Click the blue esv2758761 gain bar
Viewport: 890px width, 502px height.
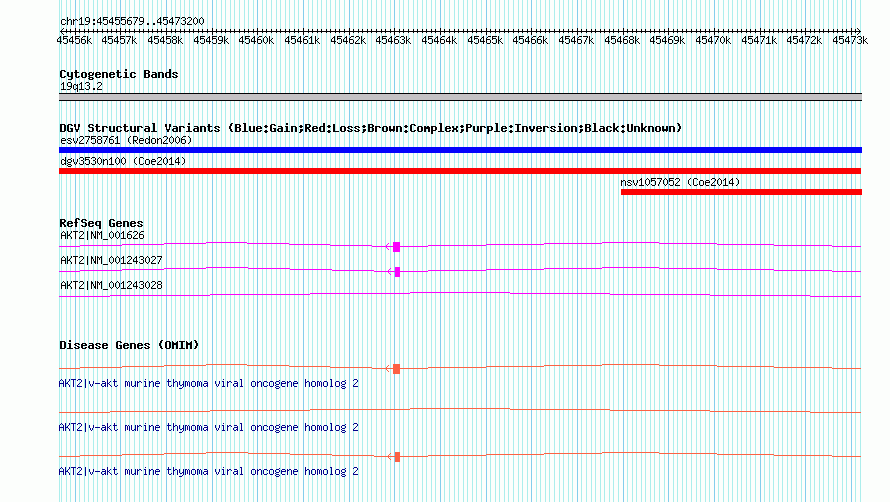pyautogui.click(x=460, y=150)
